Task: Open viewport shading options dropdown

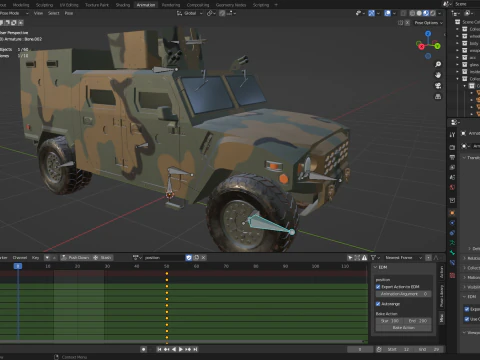Action: tap(440, 13)
